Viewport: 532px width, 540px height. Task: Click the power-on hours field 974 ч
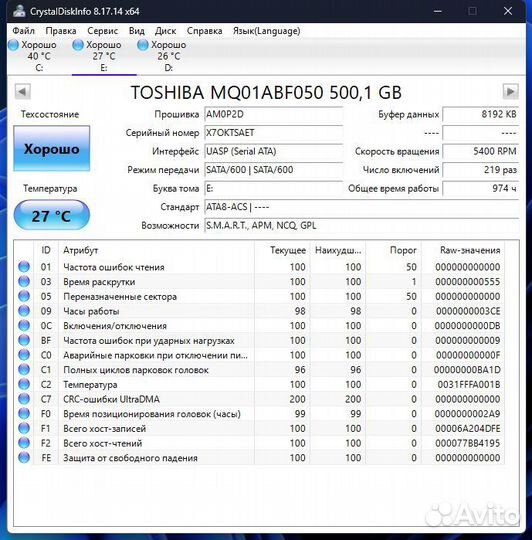pos(481,188)
